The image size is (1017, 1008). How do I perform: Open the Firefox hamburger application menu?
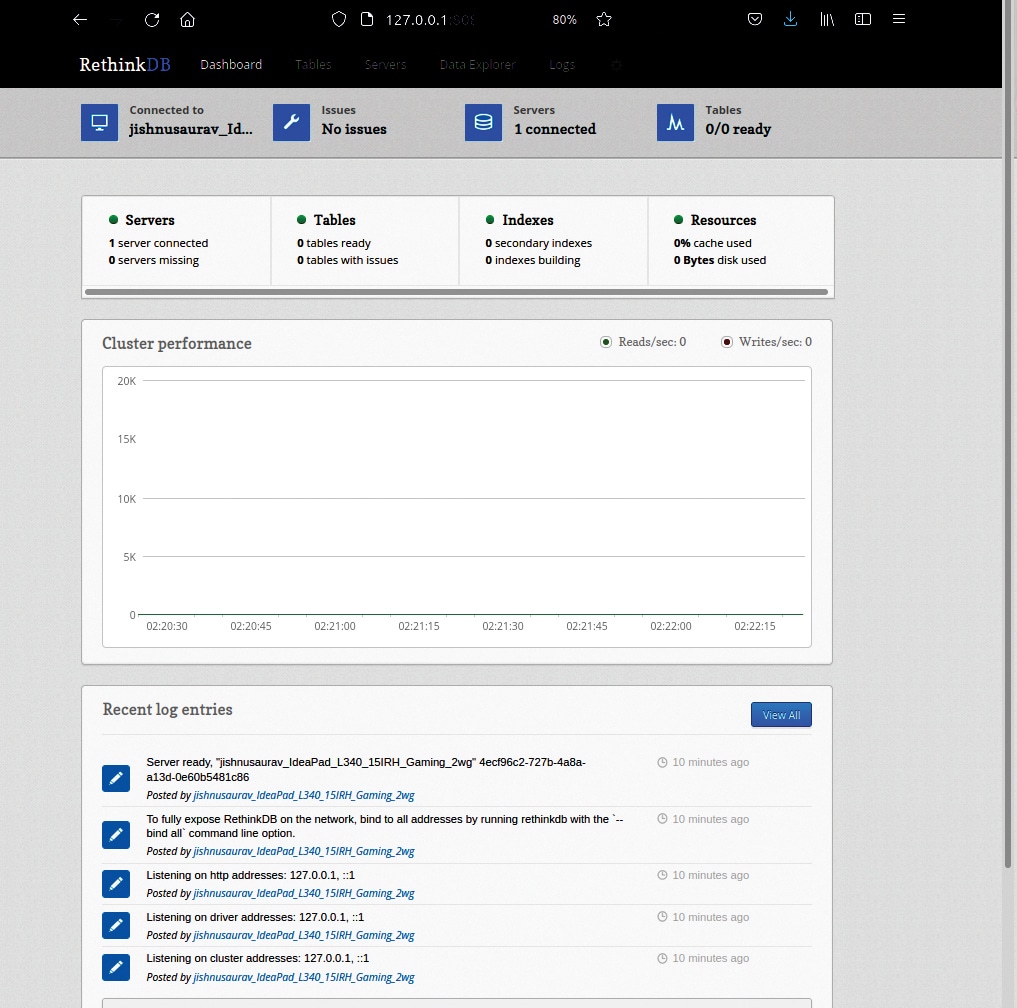click(x=899, y=19)
